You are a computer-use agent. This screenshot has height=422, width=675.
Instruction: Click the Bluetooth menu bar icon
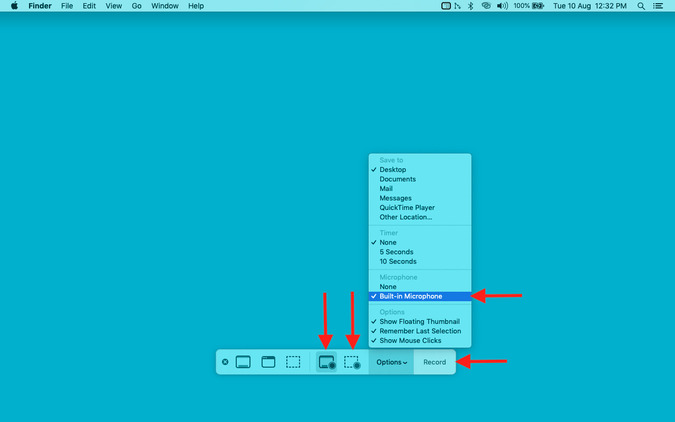click(471, 6)
